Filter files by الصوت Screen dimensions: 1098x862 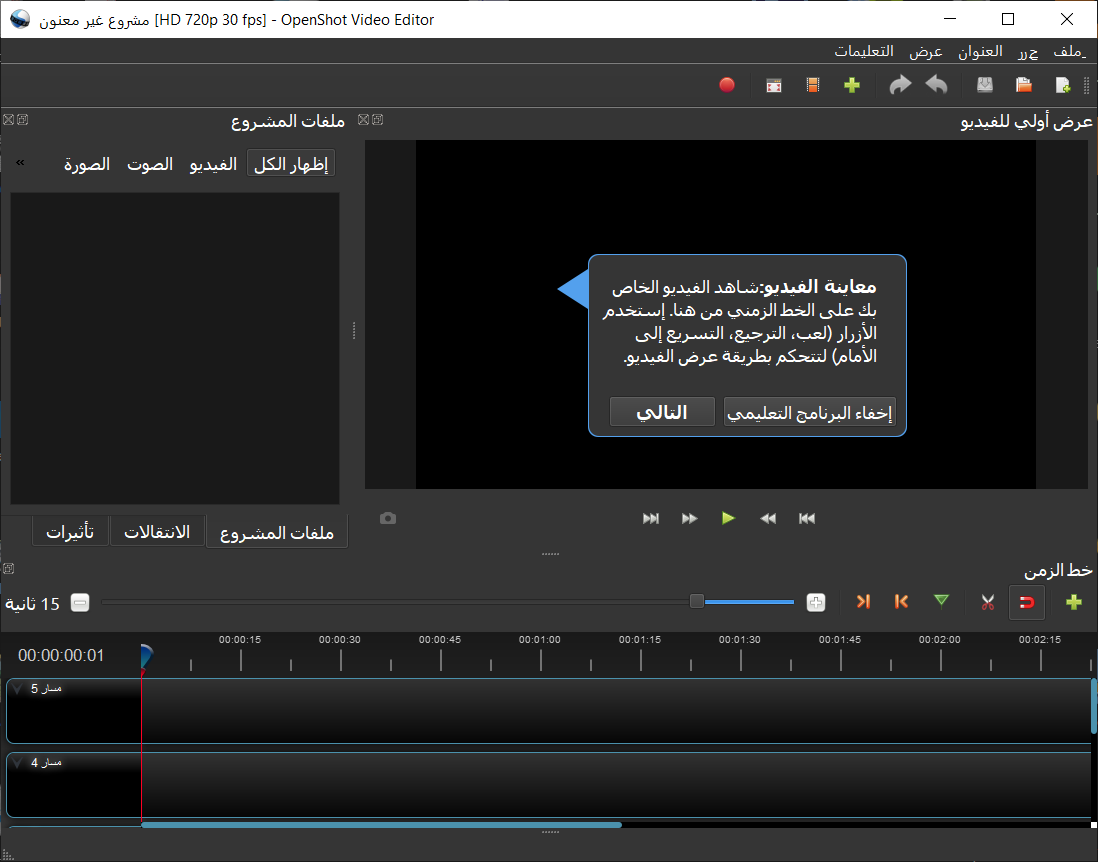click(150, 164)
